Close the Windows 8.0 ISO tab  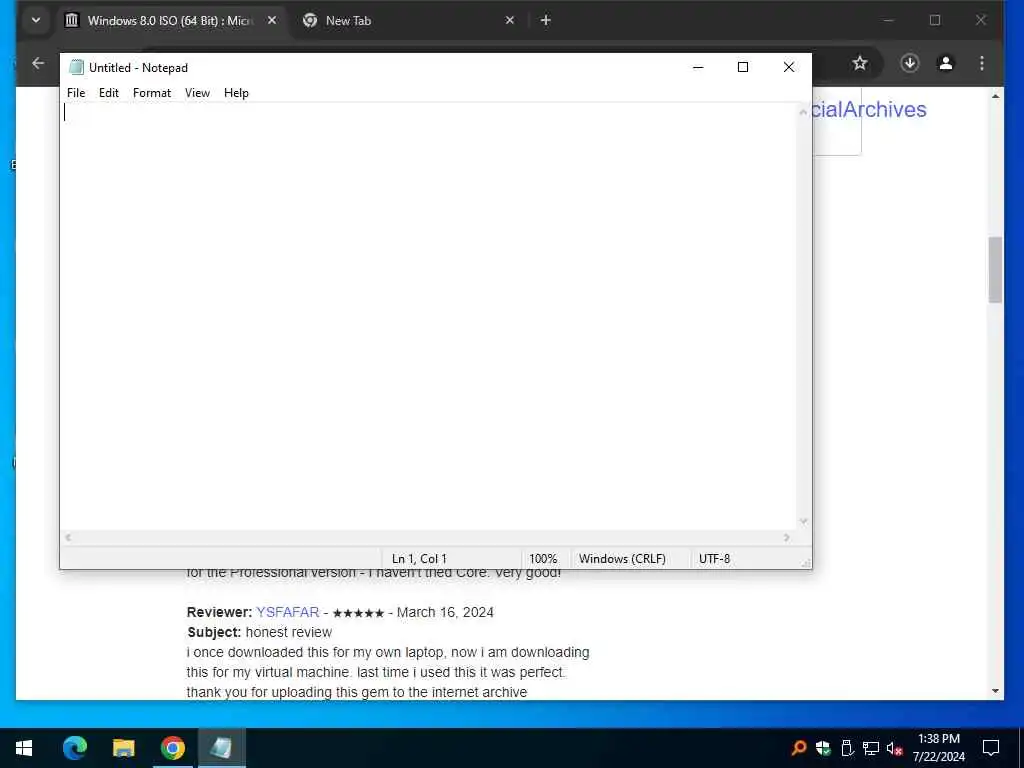click(x=272, y=20)
